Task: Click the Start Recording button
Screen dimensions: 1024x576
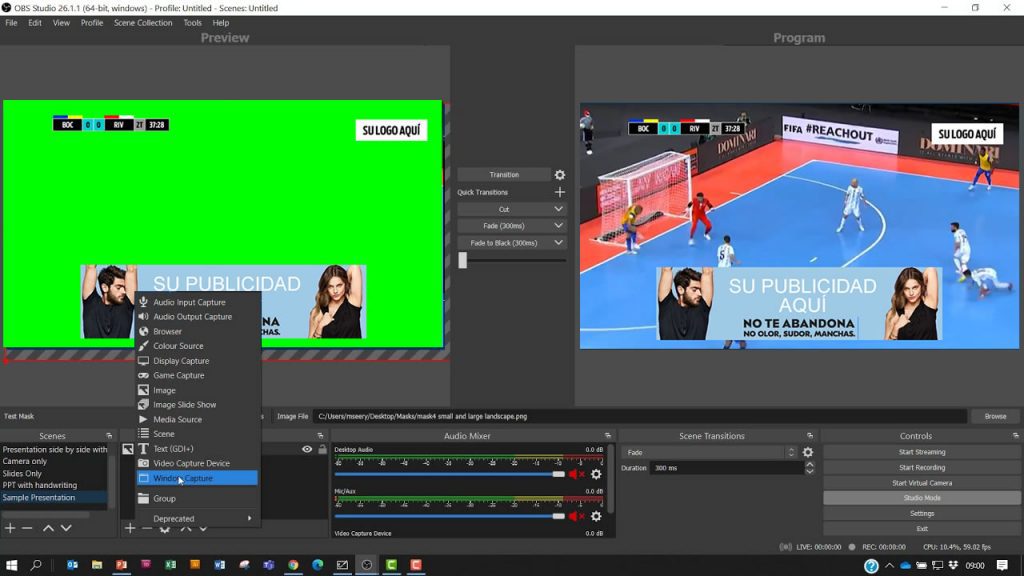Action: (x=921, y=467)
